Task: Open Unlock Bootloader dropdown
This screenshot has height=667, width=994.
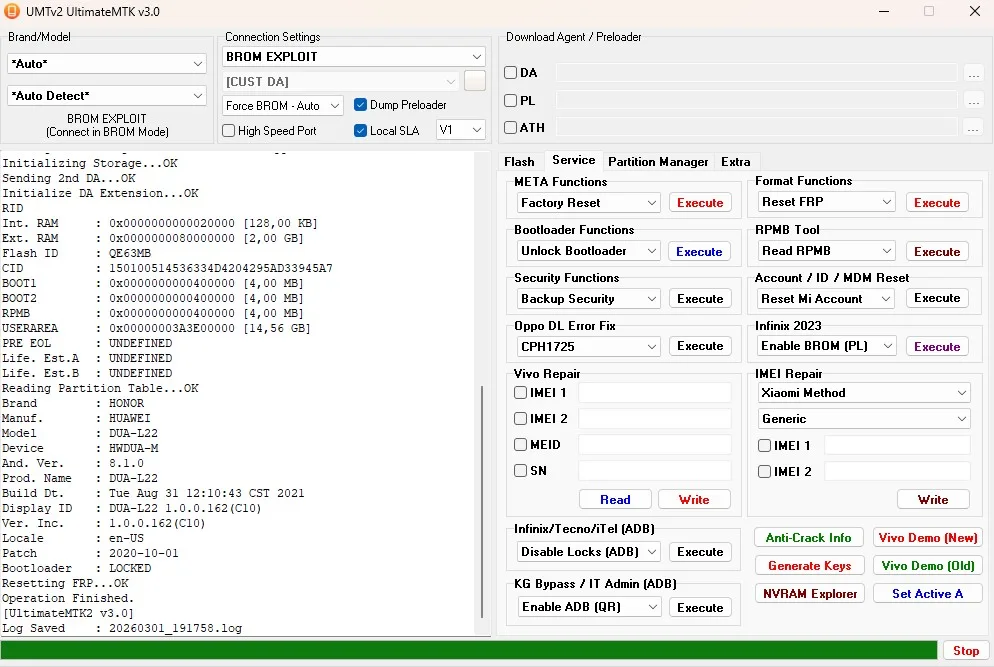Action: pyautogui.click(x=588, y=251)
